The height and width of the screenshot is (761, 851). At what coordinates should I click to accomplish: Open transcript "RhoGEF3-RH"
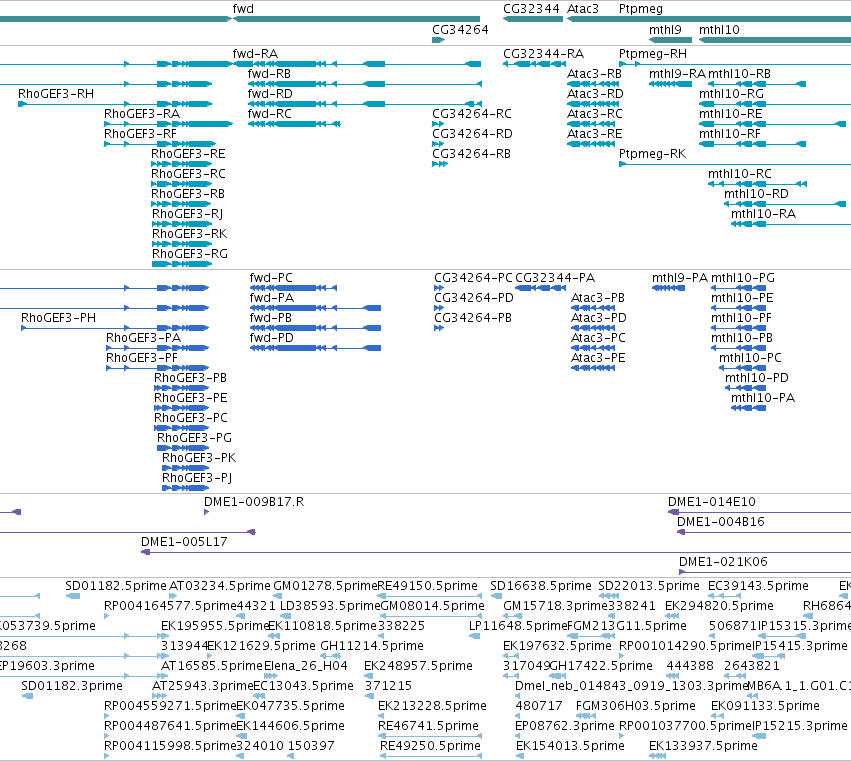click(56, 94)
